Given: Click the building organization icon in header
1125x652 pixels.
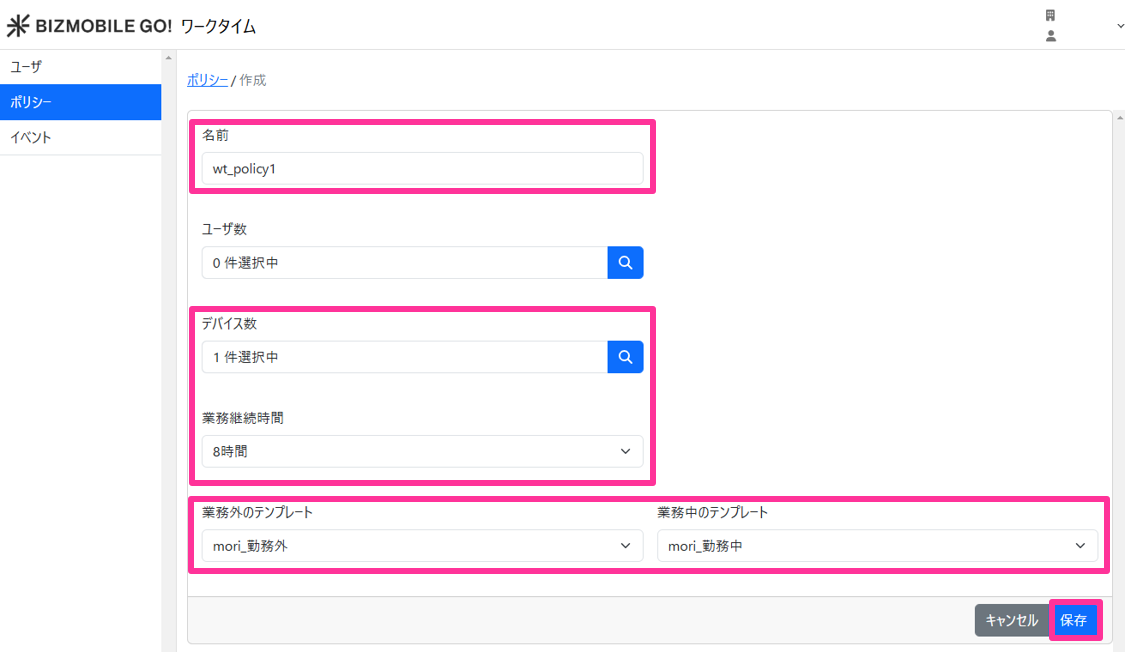Looking at the screenshot, I should pos(1050,16).
